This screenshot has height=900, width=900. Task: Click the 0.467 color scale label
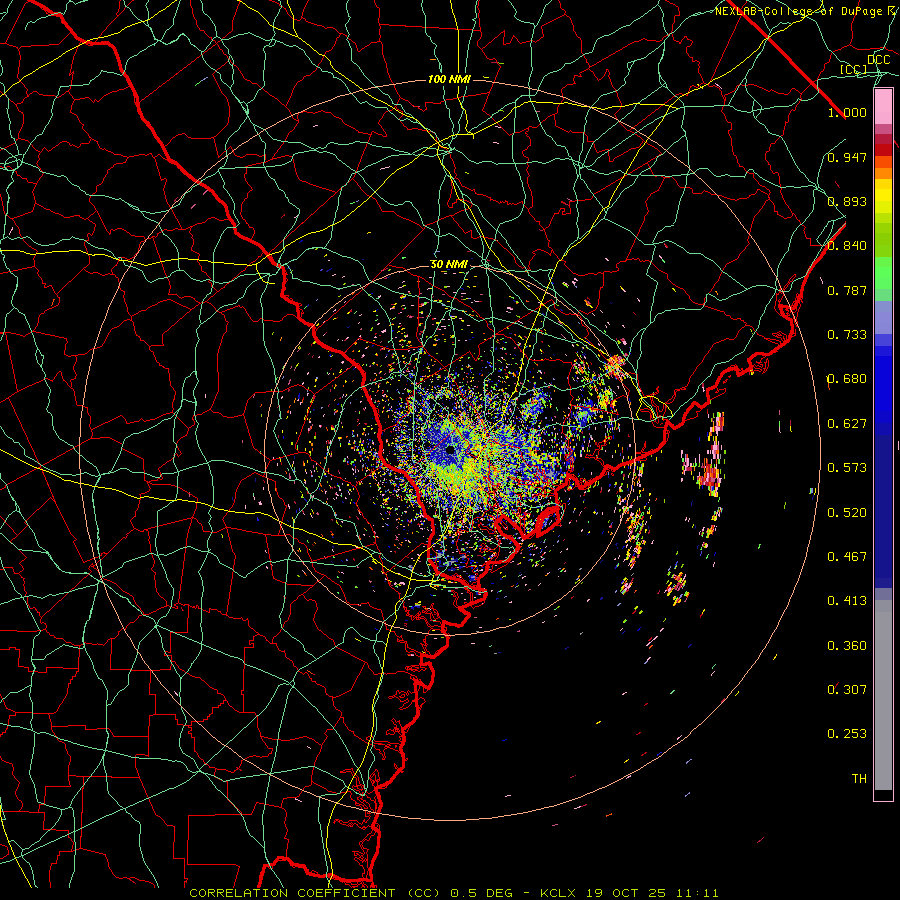[847, 556]
